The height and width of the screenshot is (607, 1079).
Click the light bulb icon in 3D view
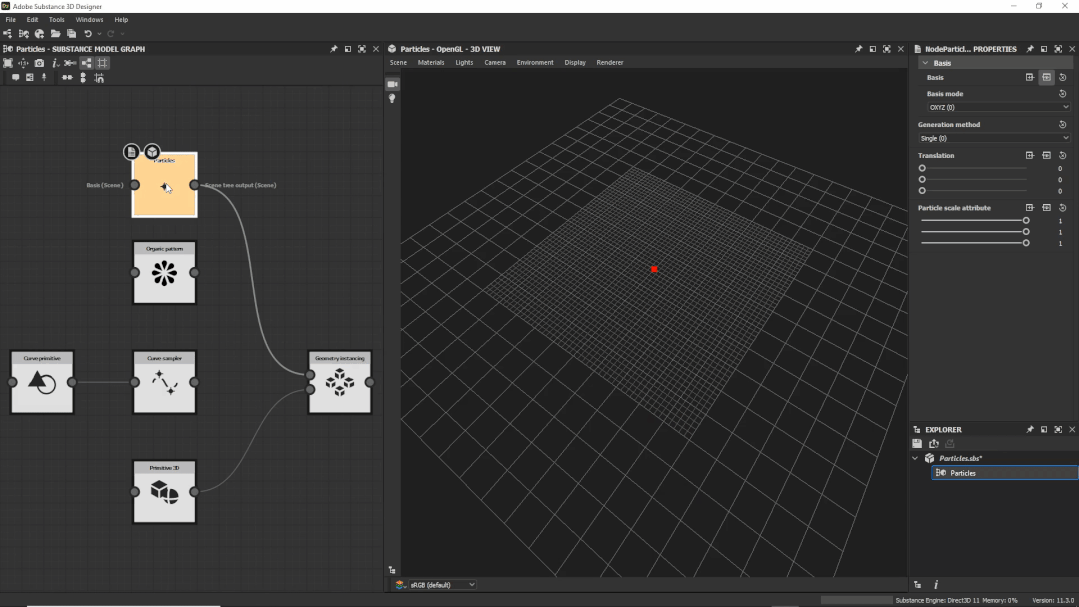pos(392,99)
